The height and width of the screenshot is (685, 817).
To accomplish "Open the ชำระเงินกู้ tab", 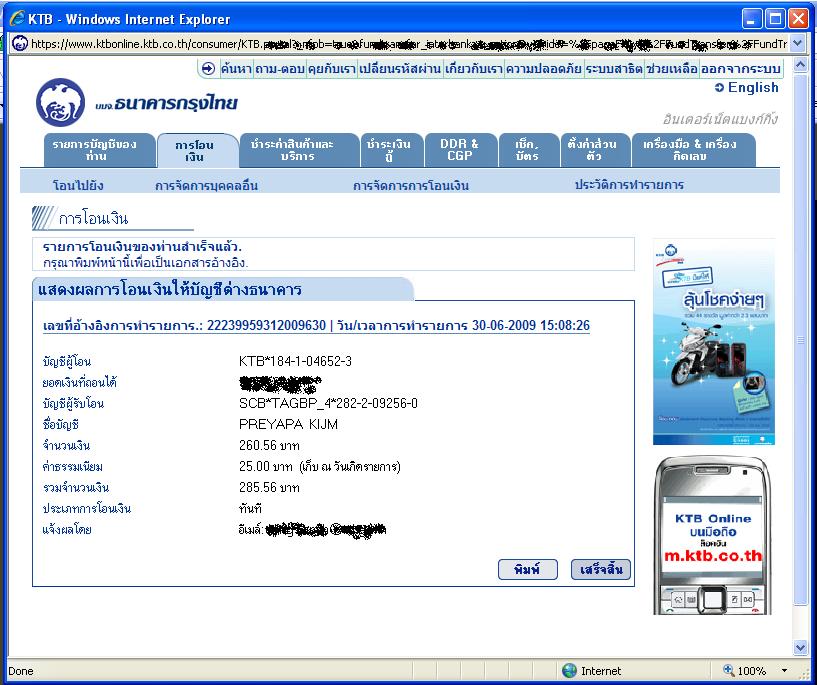I will (x=392, y=150).
